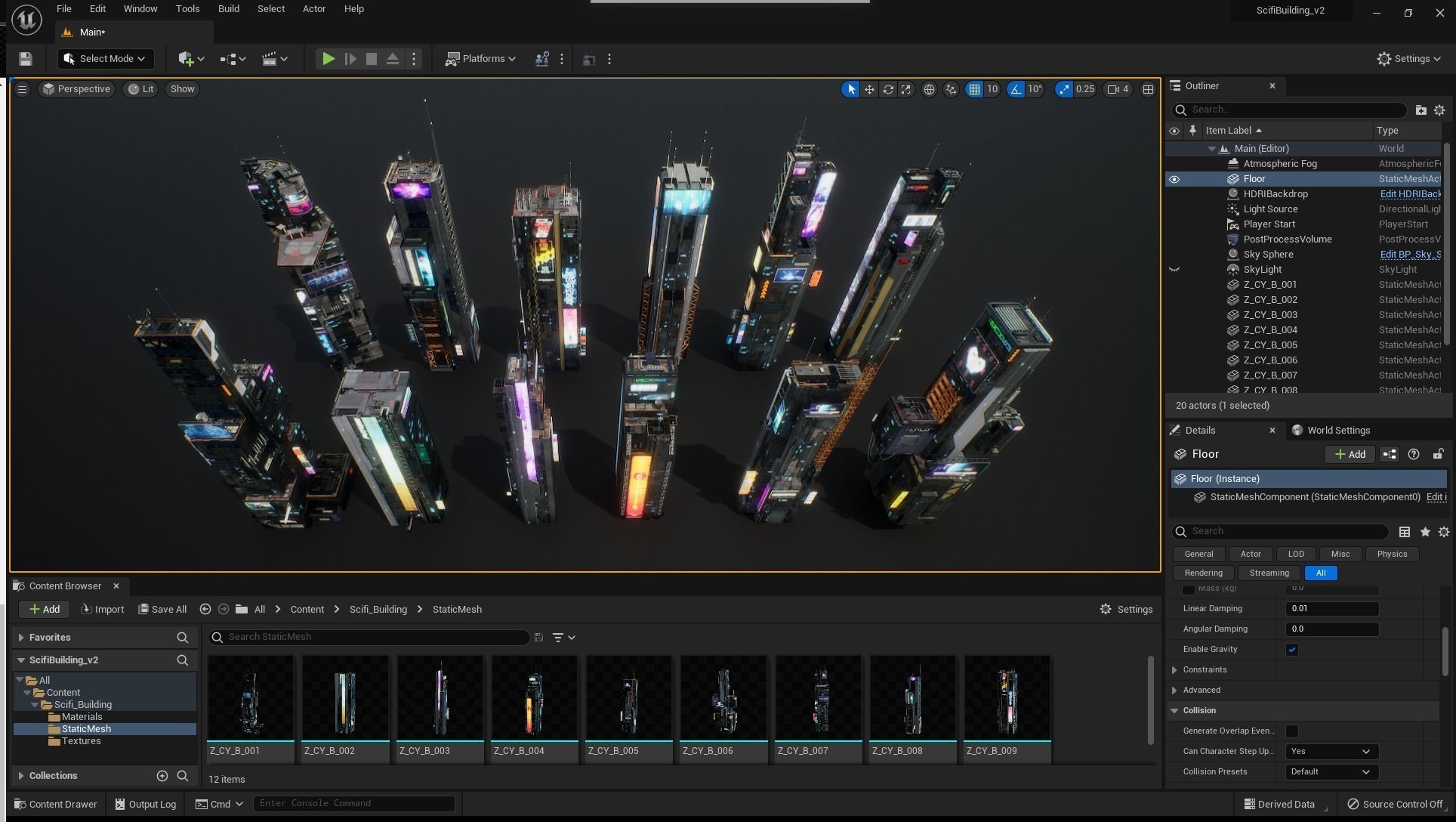Open the Select Mode dropdown
Image resolution: width=1456 pixels, height=822 pixels.
tap(105, 59)
